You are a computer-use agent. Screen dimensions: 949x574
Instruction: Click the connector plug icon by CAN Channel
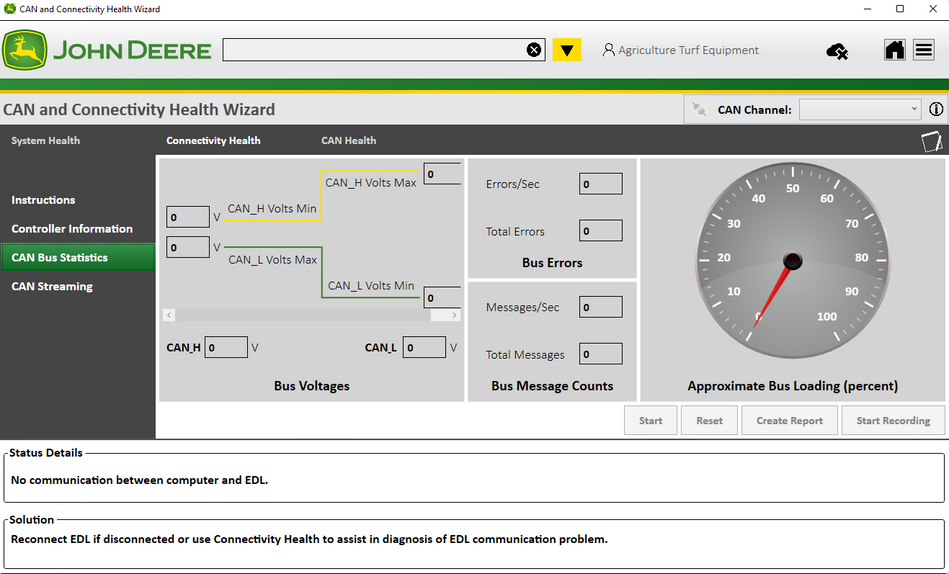click(699, 110)
